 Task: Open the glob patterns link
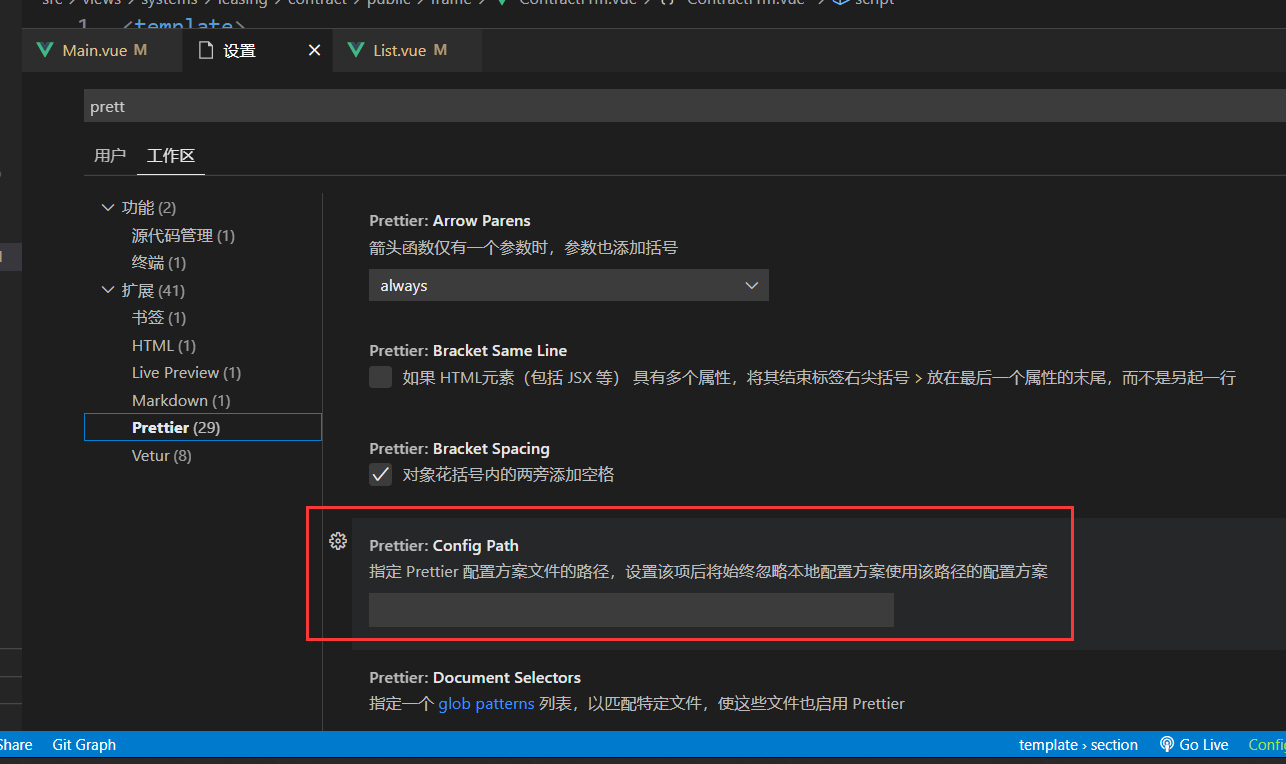tap(486, 704)
